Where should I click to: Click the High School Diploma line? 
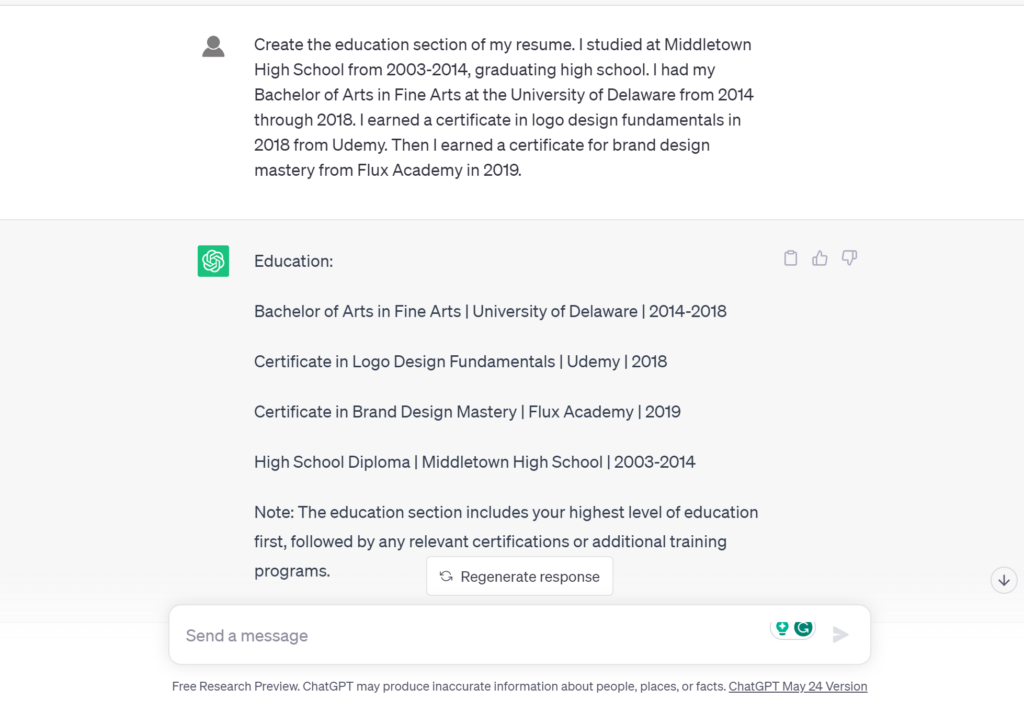(475, 462)
